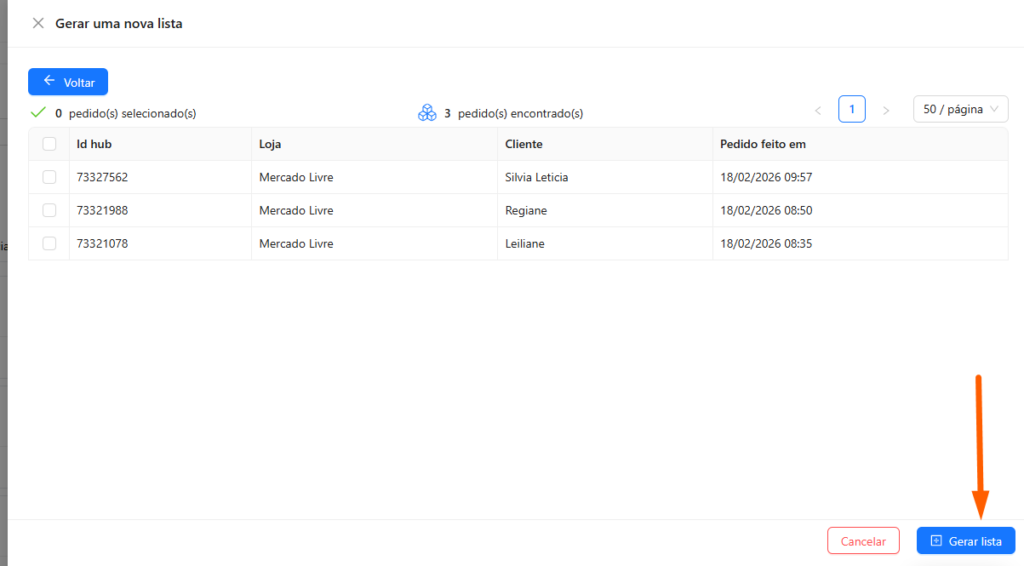Select checkbox for order 73321078

[49, 243]
